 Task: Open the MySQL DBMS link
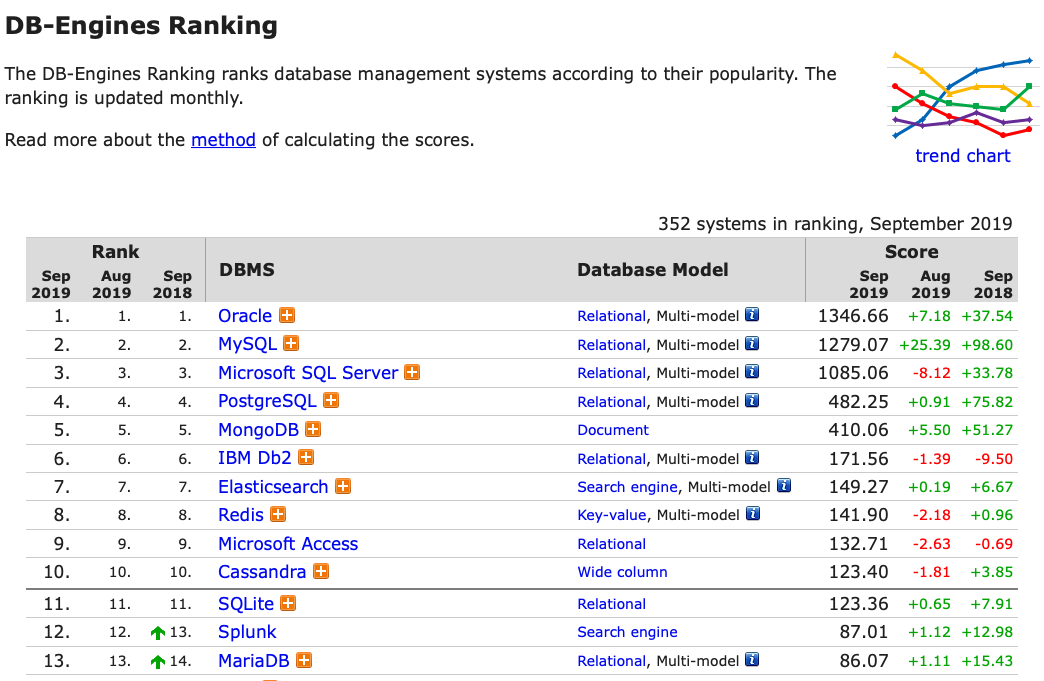click(247, 344)
